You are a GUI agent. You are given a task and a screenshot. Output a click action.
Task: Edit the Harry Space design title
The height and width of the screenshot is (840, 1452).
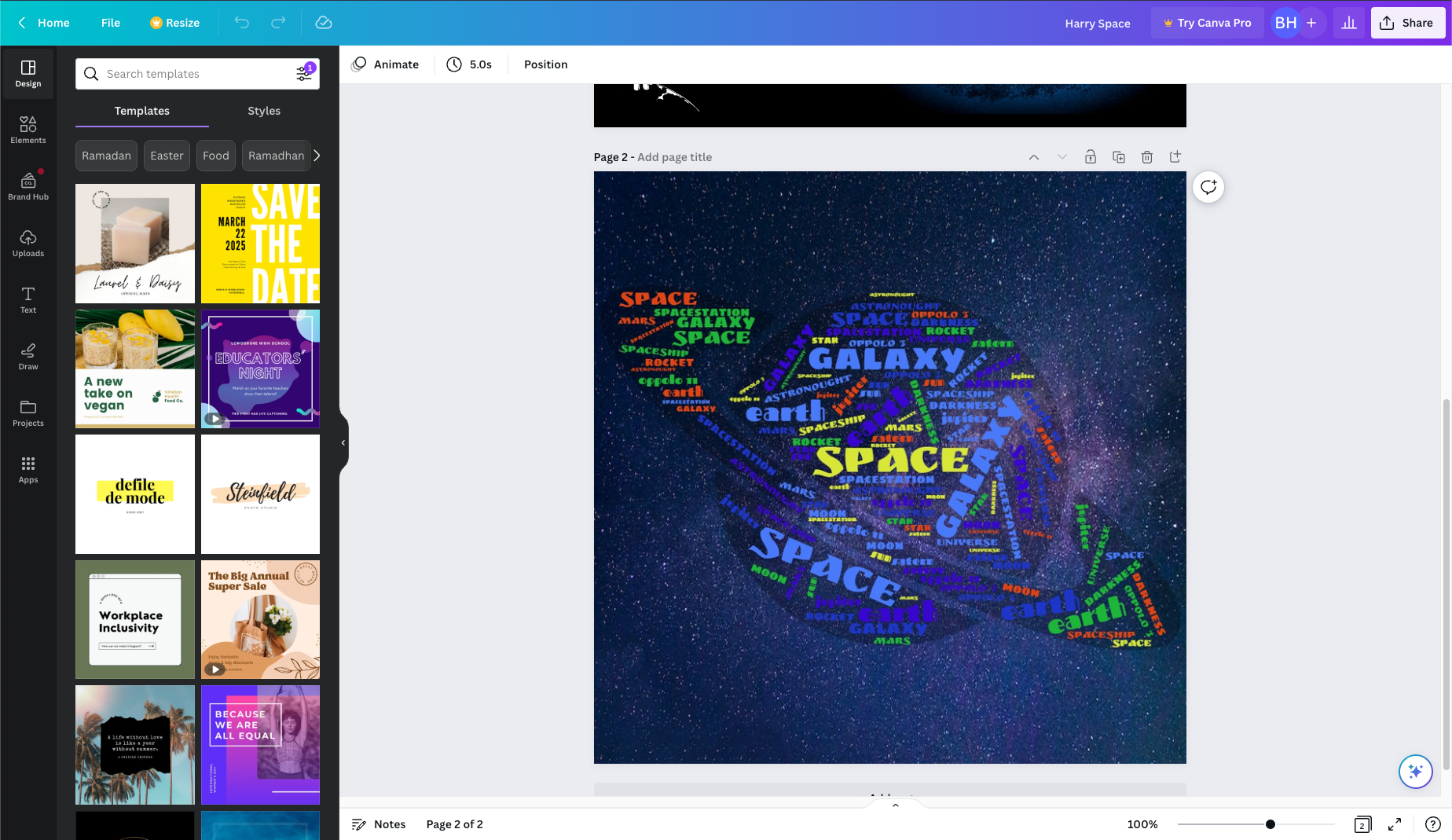pyautogui.click(x=1098, y=24)
